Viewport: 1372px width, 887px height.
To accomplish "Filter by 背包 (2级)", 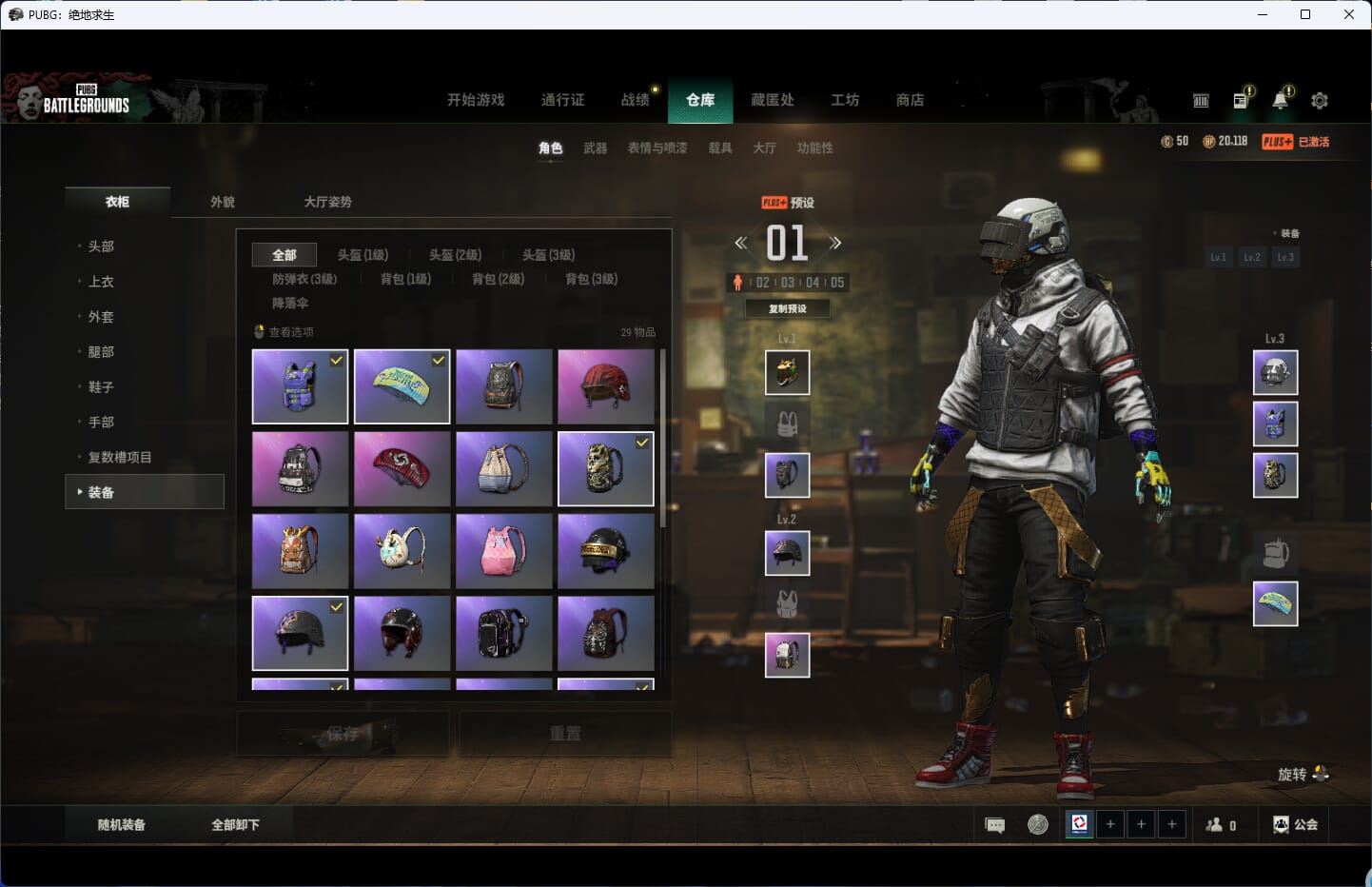I will pos(498,279).
